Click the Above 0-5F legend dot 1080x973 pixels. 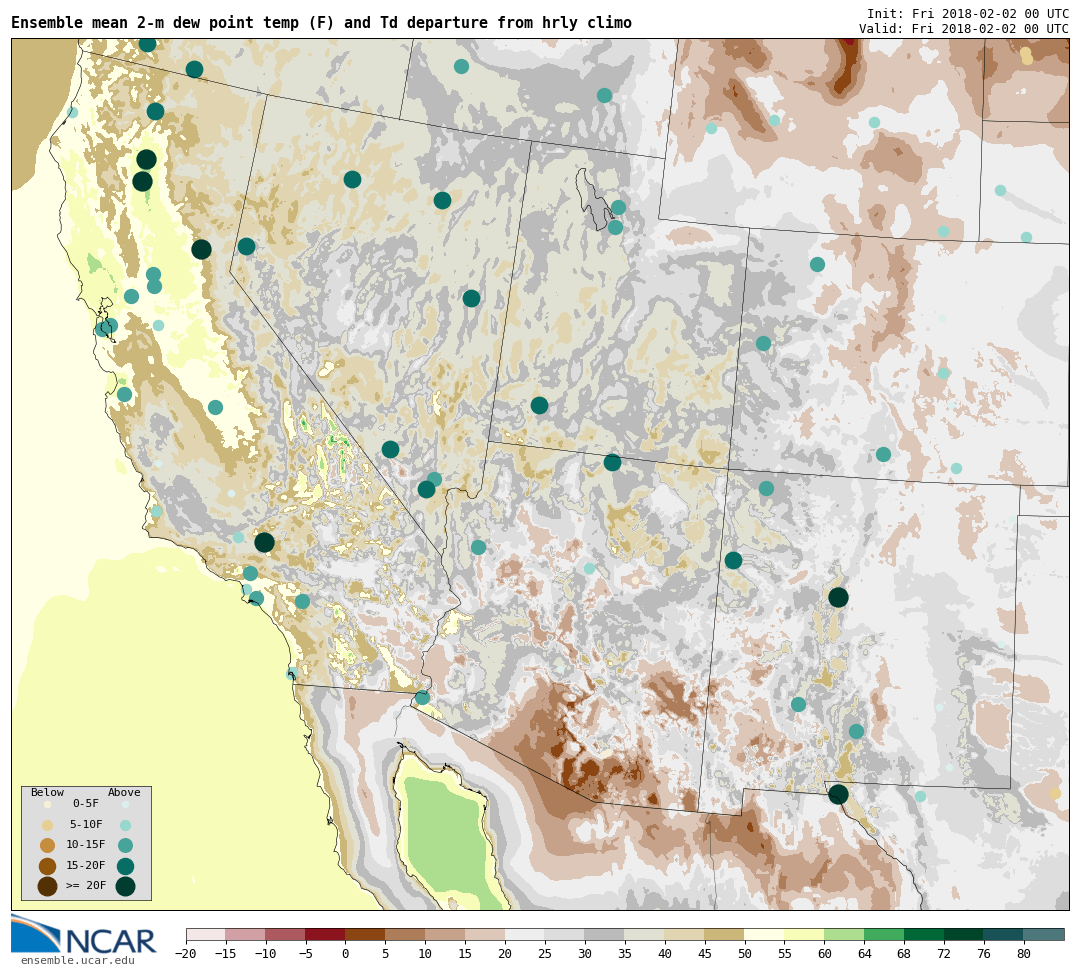pyautogui.click(x=125, y=804)
